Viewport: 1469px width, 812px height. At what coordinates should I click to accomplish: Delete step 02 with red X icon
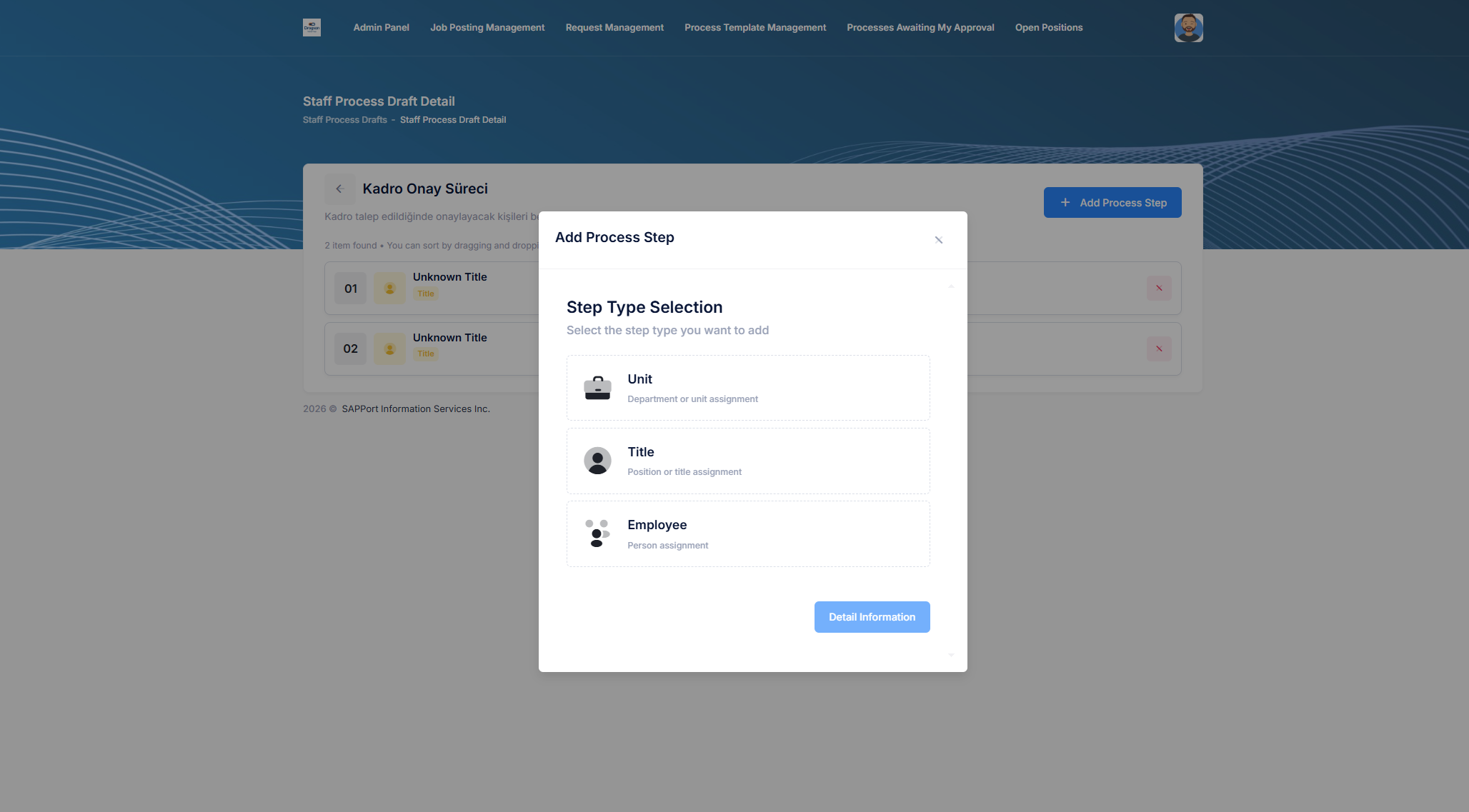[1159, 349]
